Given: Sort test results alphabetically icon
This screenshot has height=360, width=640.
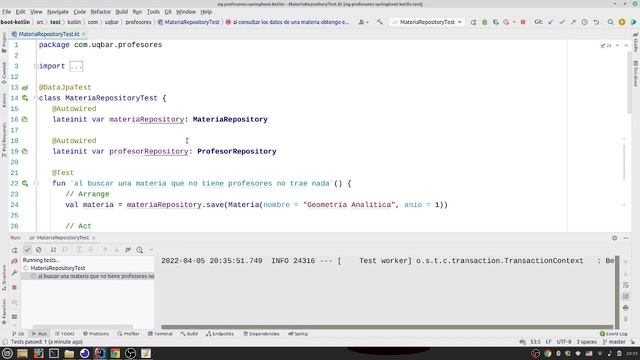Looking at the screenshot, I should pos(53,250).
